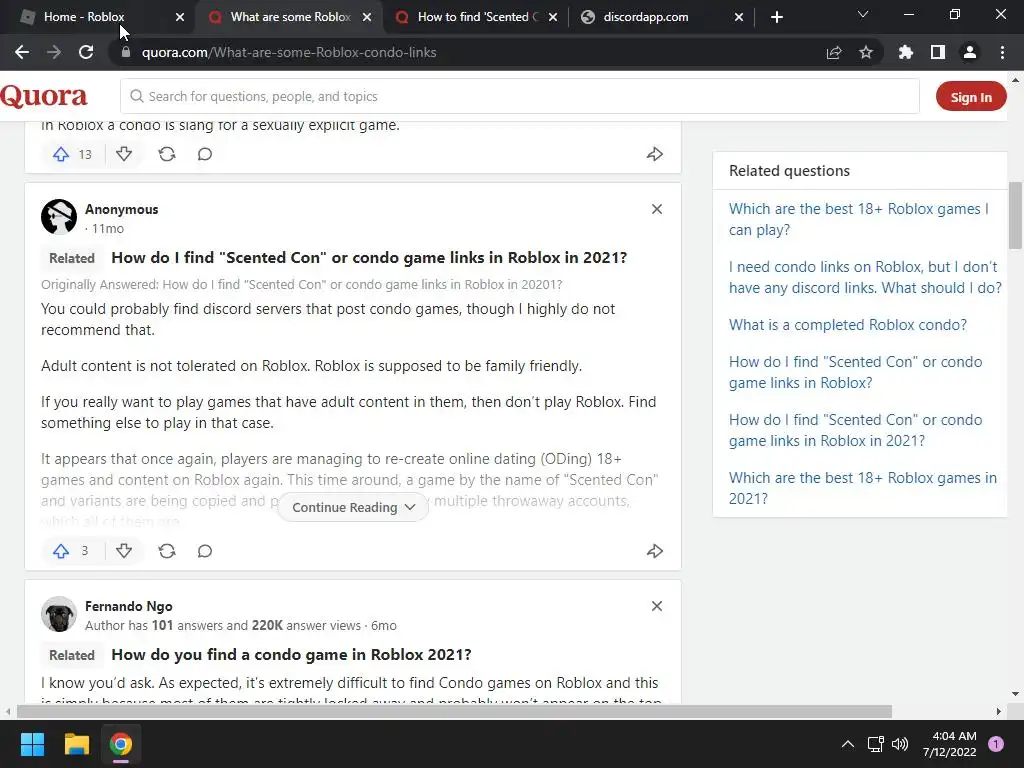1024x768 pixels.
Task: Click the browser forward arrow
Action: [54, 52]
